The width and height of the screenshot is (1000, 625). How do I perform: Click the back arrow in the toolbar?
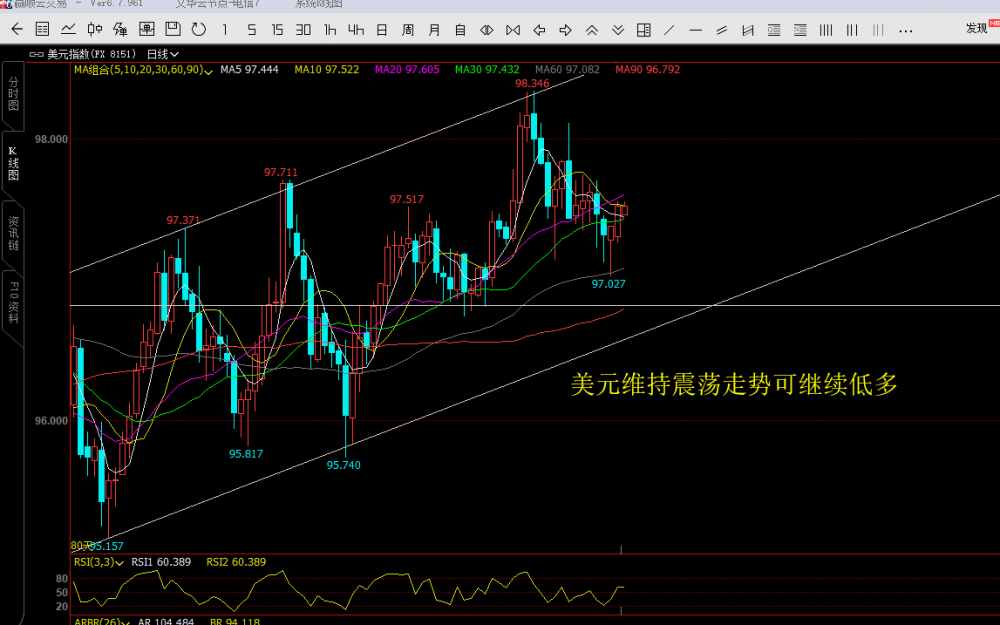click(17, 29)
